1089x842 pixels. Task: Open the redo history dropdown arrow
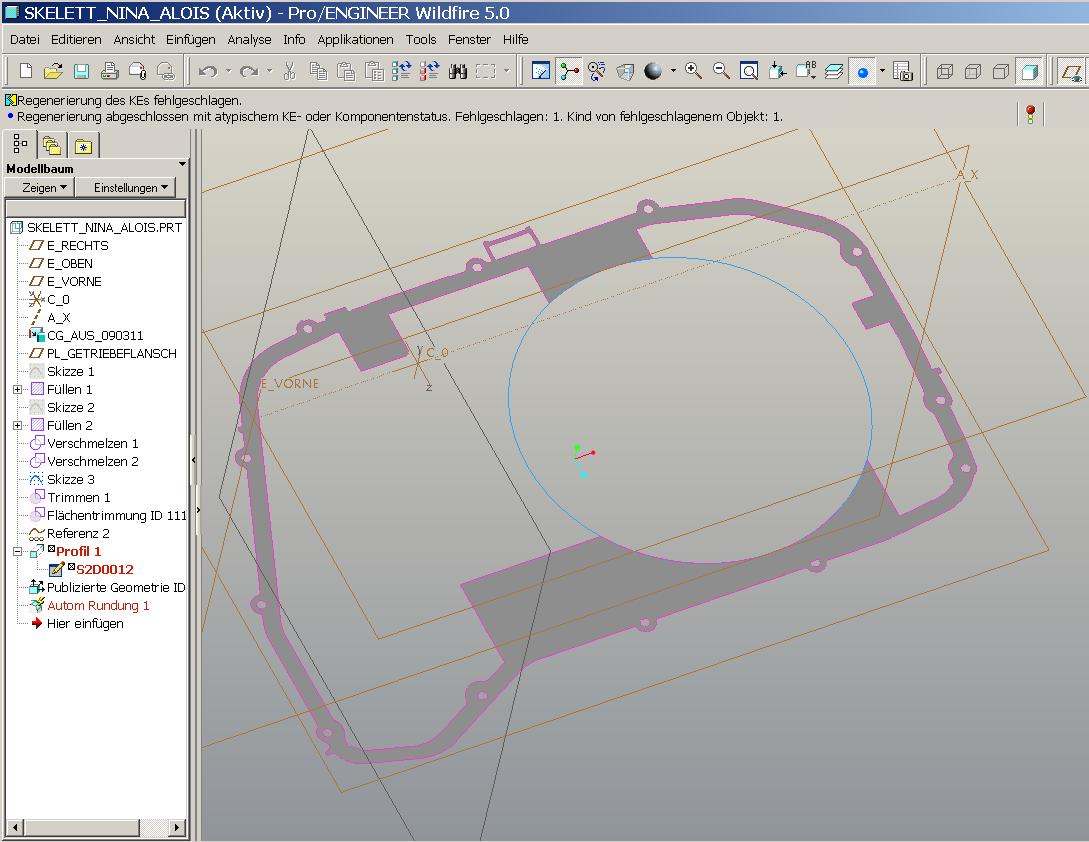pos(269,71)
